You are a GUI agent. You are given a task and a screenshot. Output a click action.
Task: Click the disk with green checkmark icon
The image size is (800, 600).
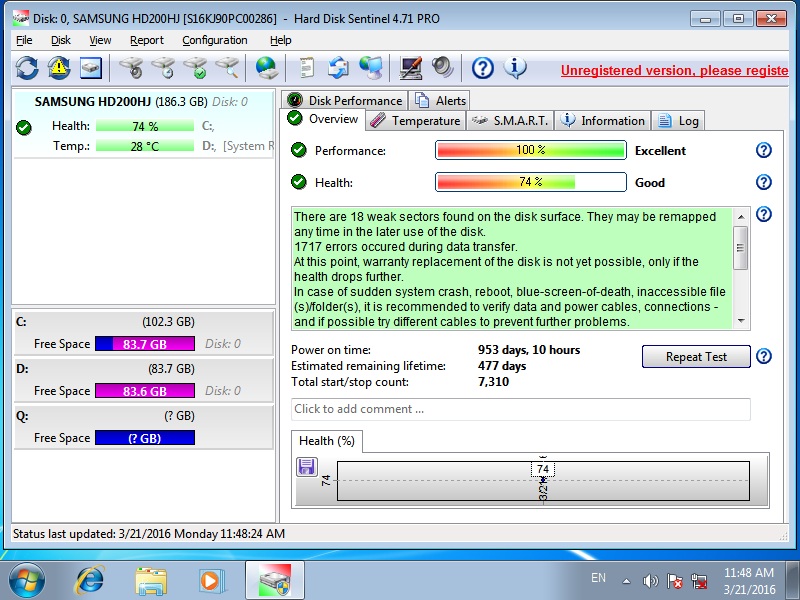click(x=196, y=68)
